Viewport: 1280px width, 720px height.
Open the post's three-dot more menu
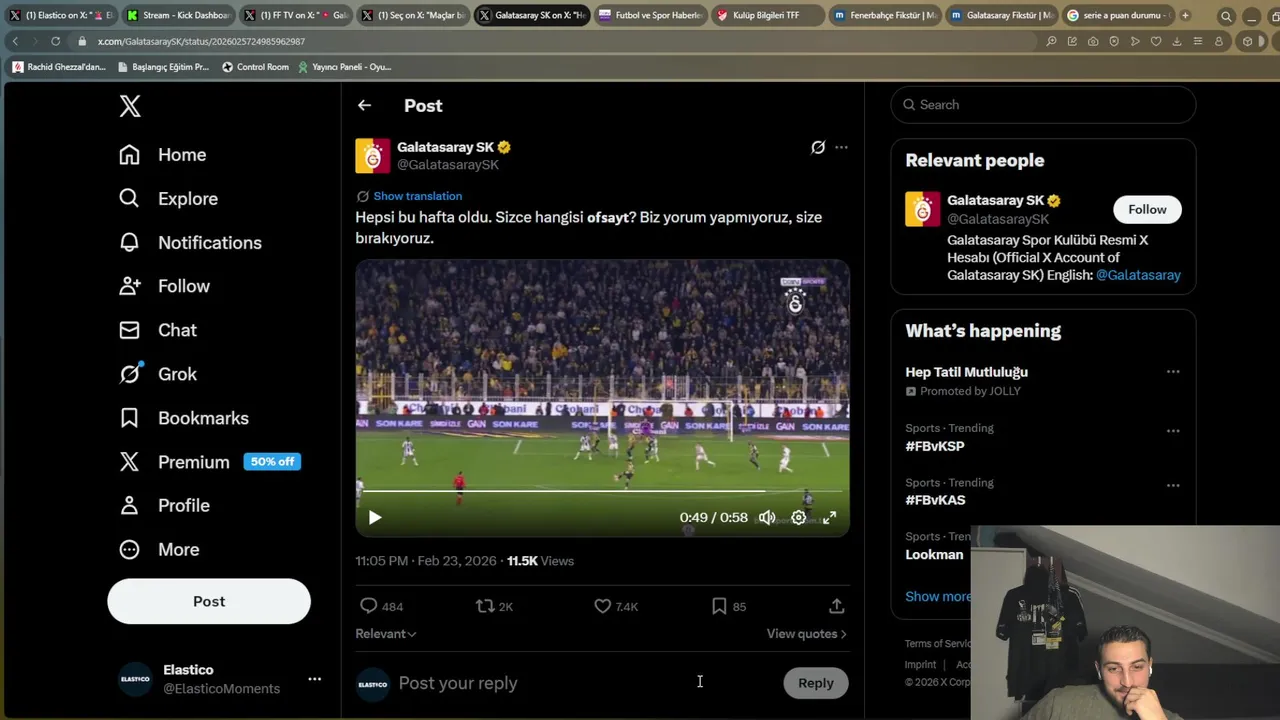841,147
